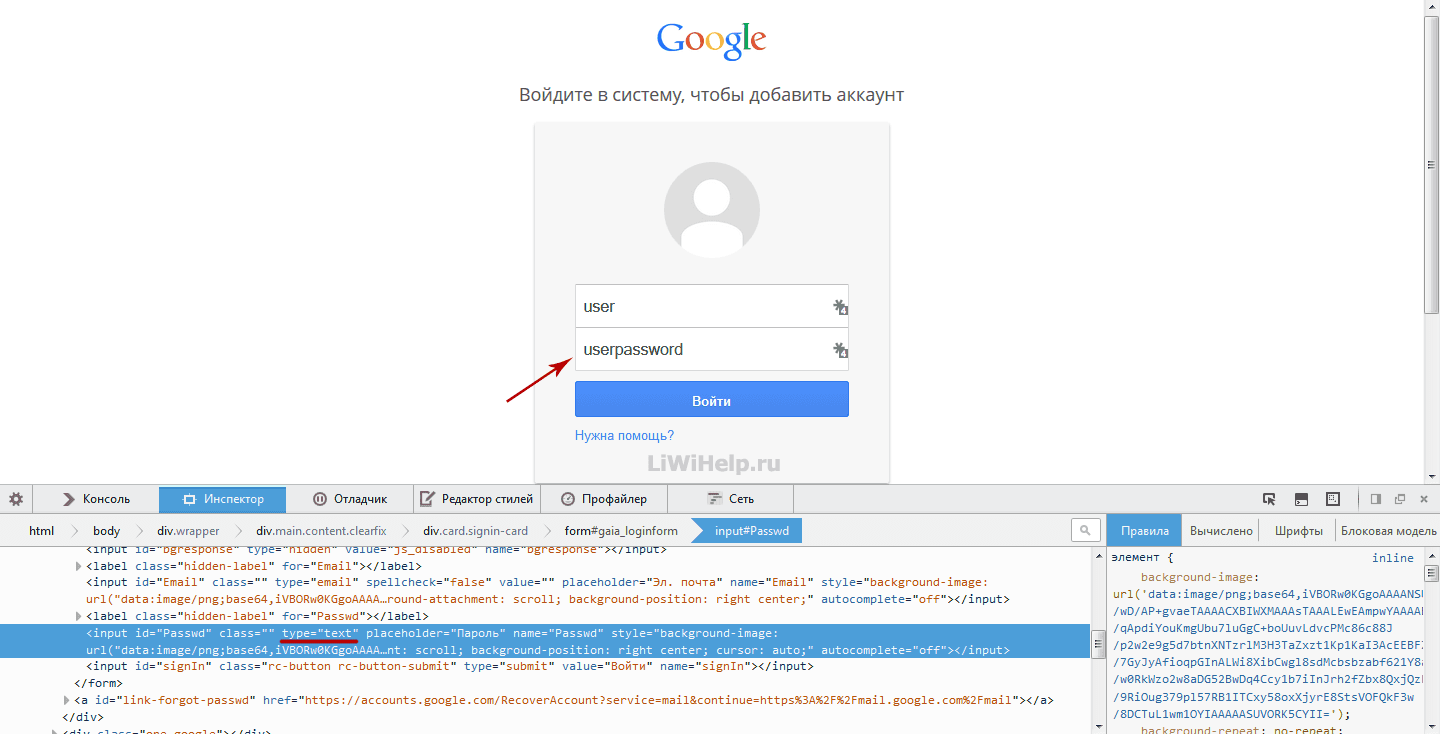
Task: Expand the label for="Email" node
Action: 79,566
